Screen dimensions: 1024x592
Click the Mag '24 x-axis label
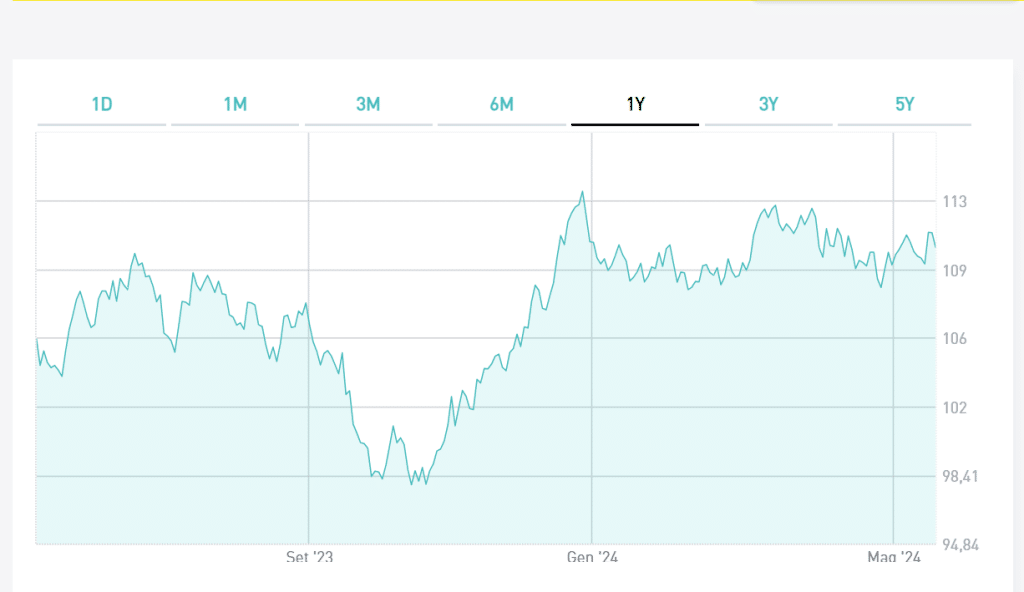[894, 557]
